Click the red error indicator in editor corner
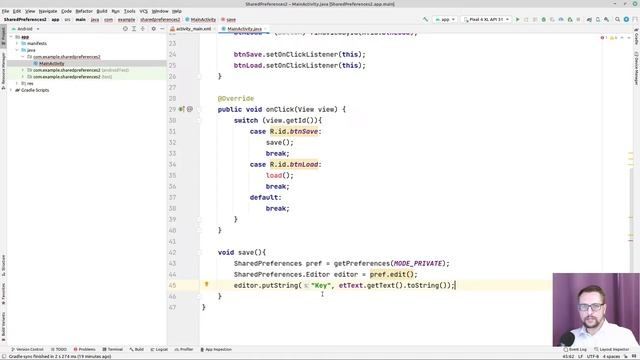 coord(603,38)
